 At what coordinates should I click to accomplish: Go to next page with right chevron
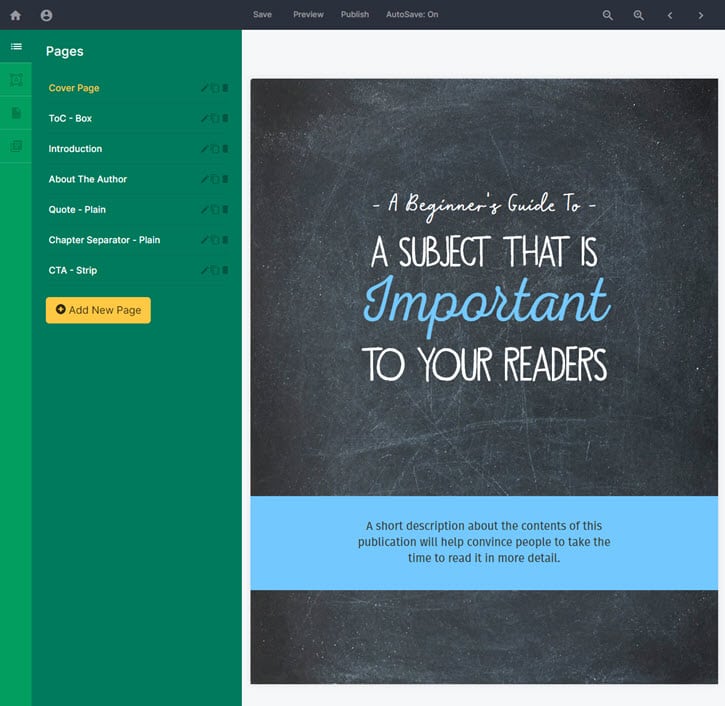(x=701, y=15)
